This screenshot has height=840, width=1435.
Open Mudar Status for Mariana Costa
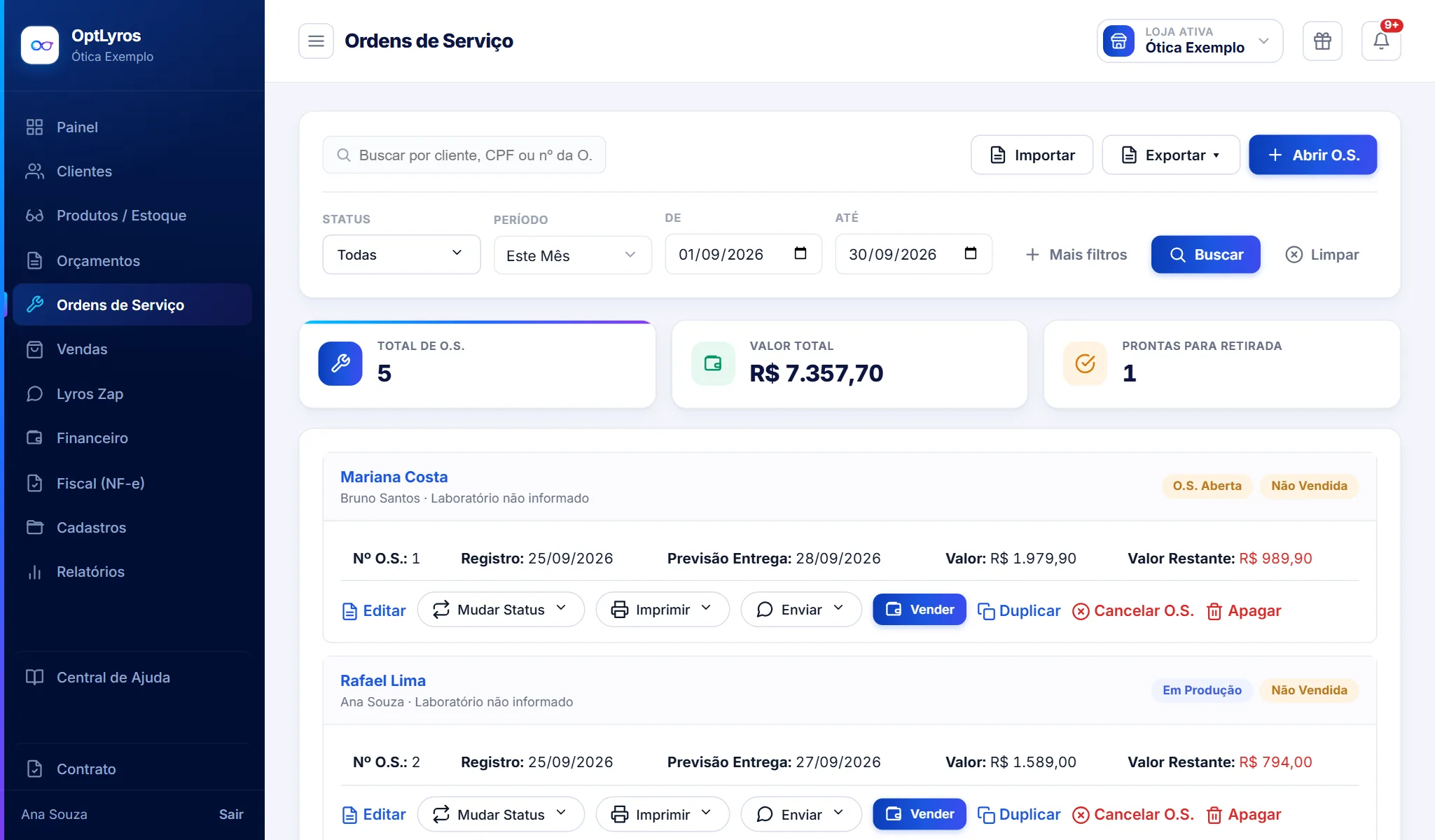(x=501, y=610)
